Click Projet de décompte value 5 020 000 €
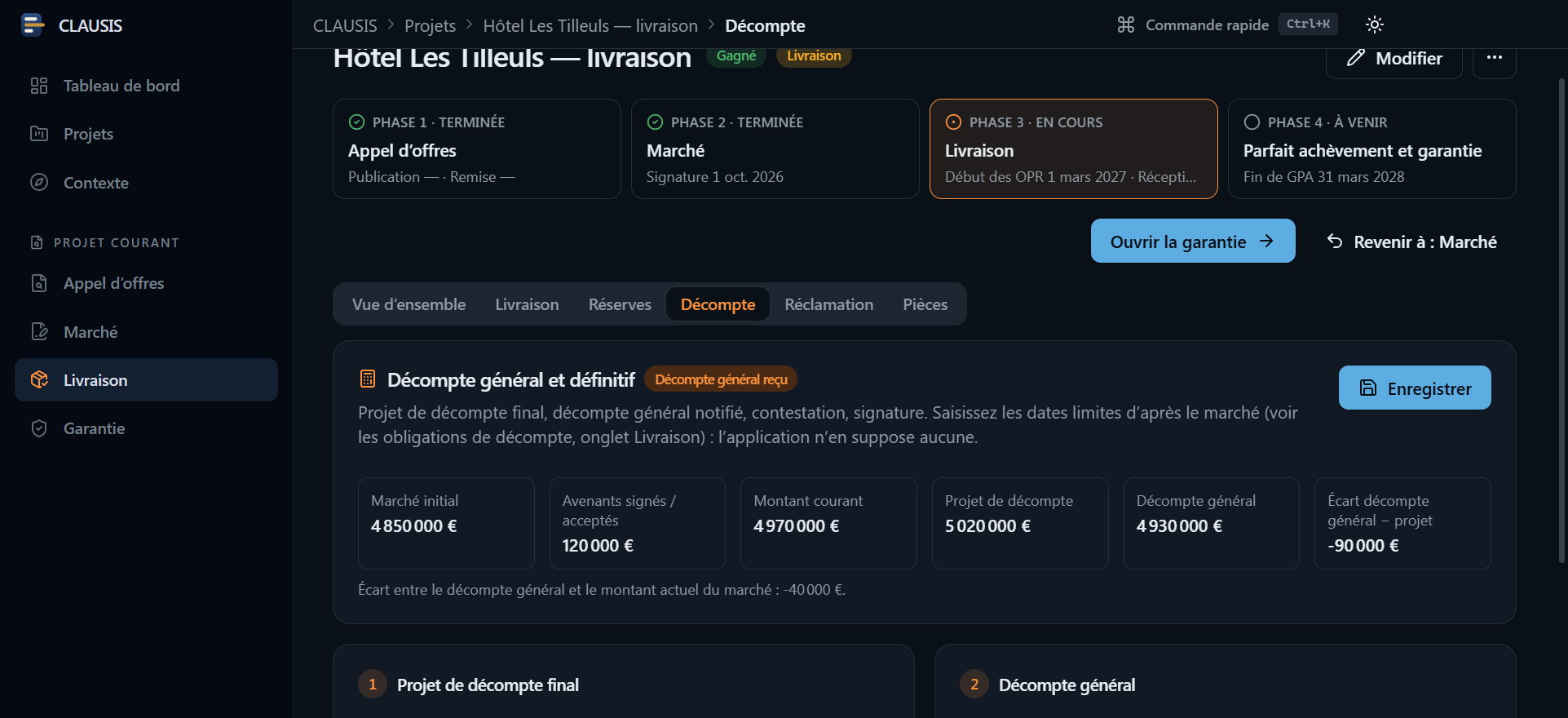Screen dimensions: 1568x718 988,526
